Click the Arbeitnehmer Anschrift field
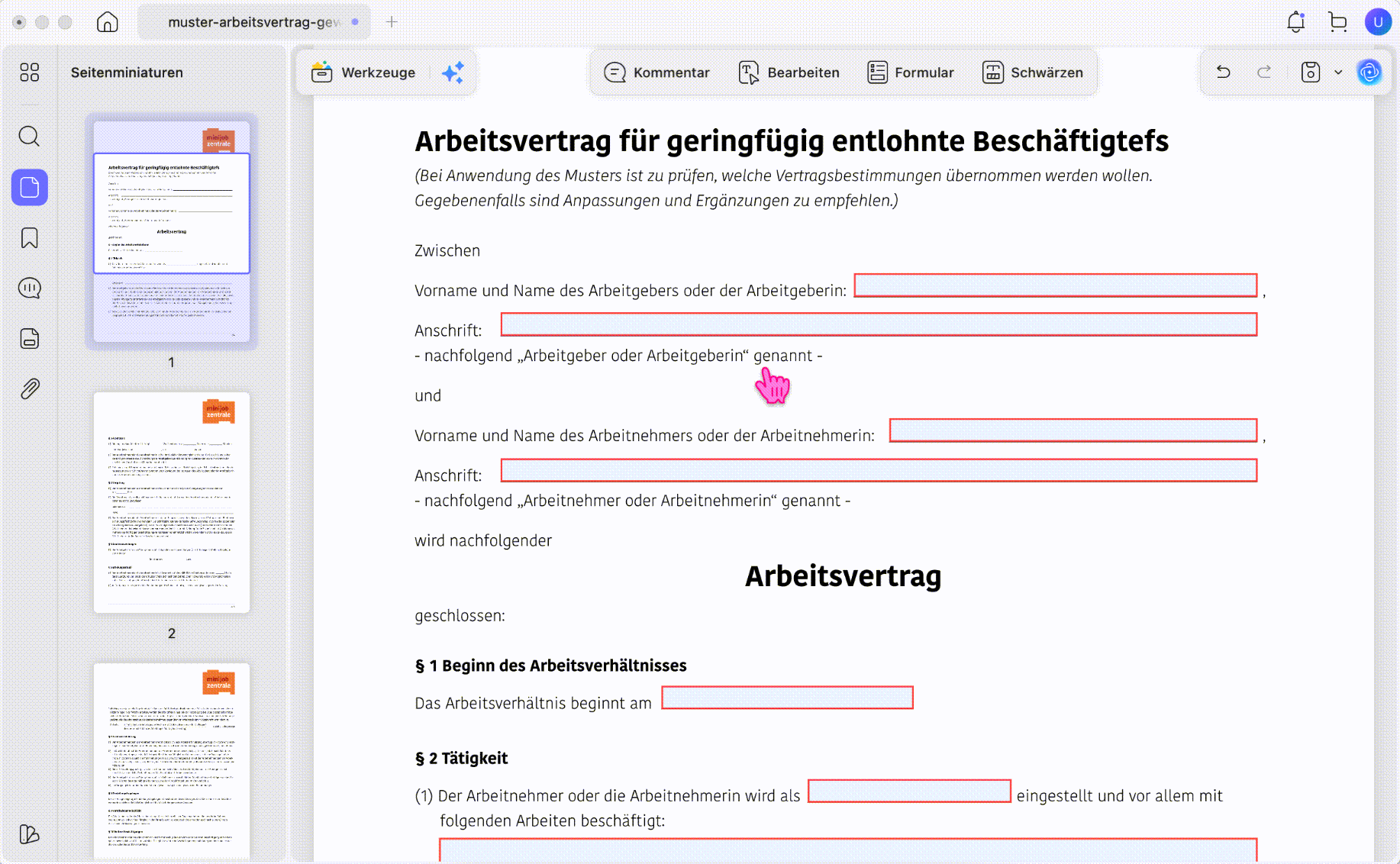This screenshot has height=864, width=1400. pyautogui.click(x=879, y=470)
